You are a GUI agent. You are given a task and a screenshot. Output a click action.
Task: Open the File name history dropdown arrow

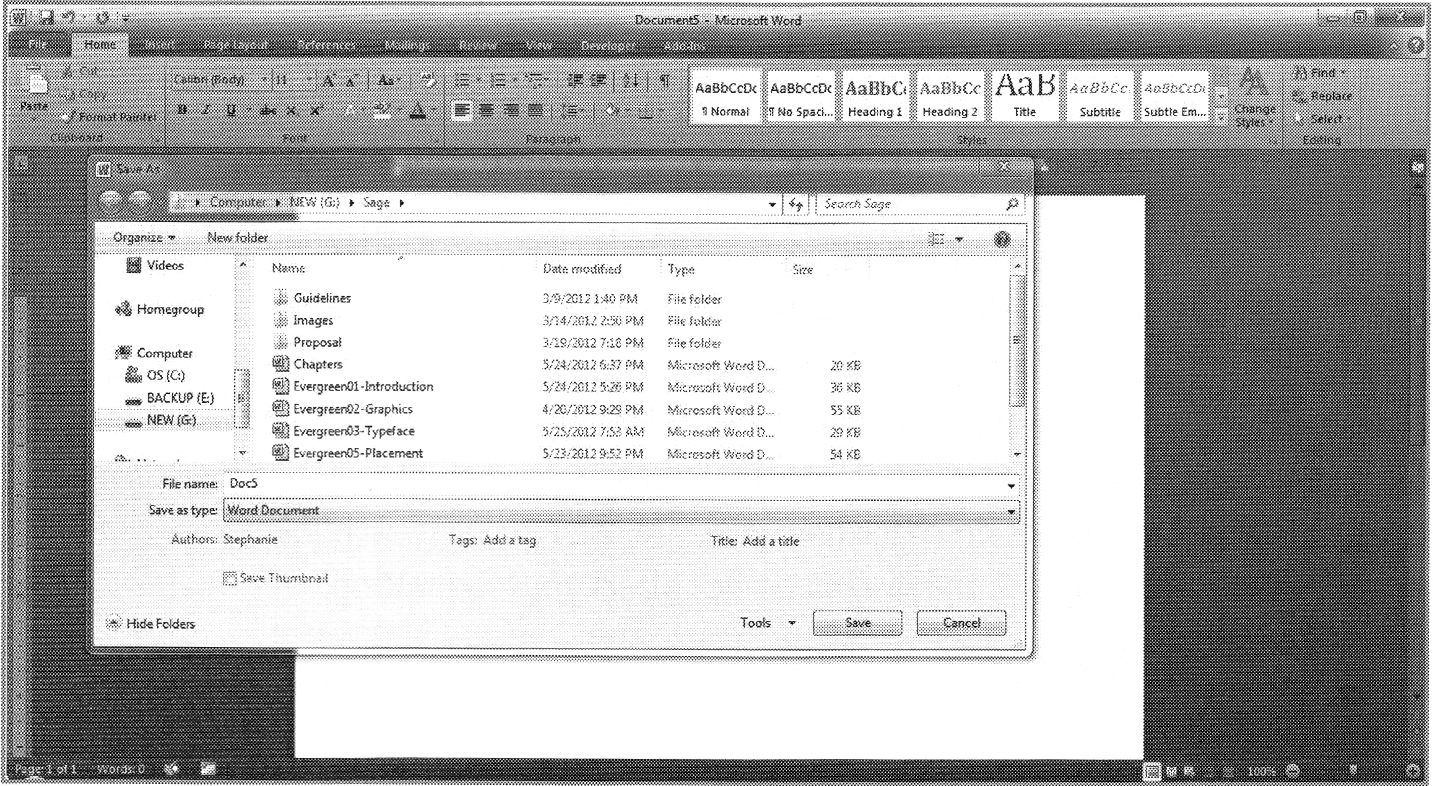[1011, 485]
